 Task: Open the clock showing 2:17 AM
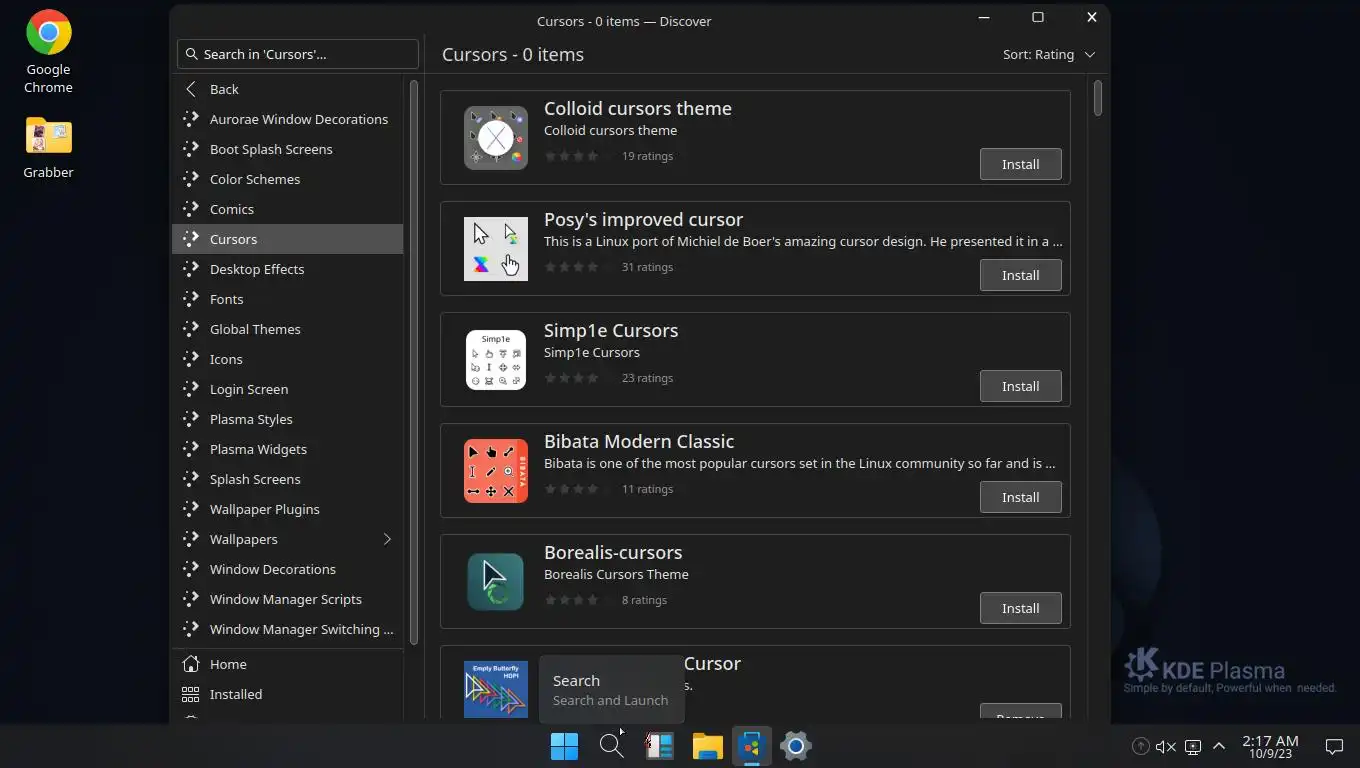coord(1270,746)
